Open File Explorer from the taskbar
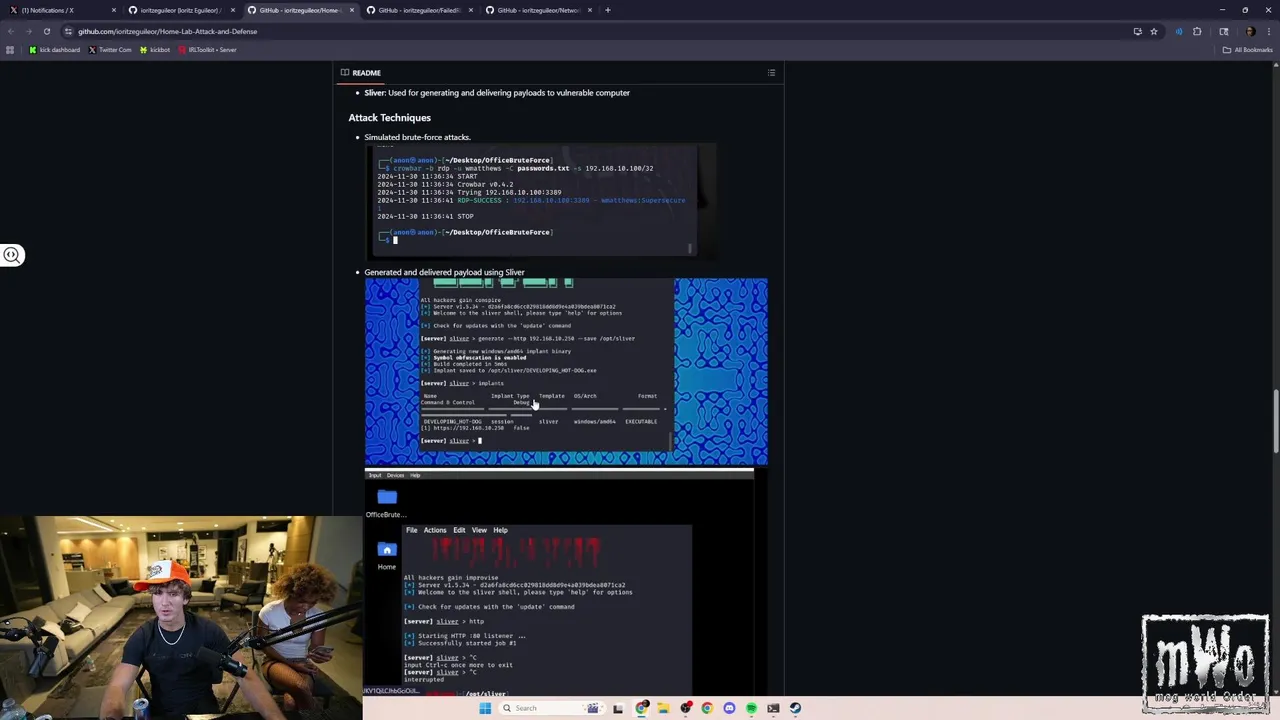This screenshot has height=720, width=1280. coord(662,708)
